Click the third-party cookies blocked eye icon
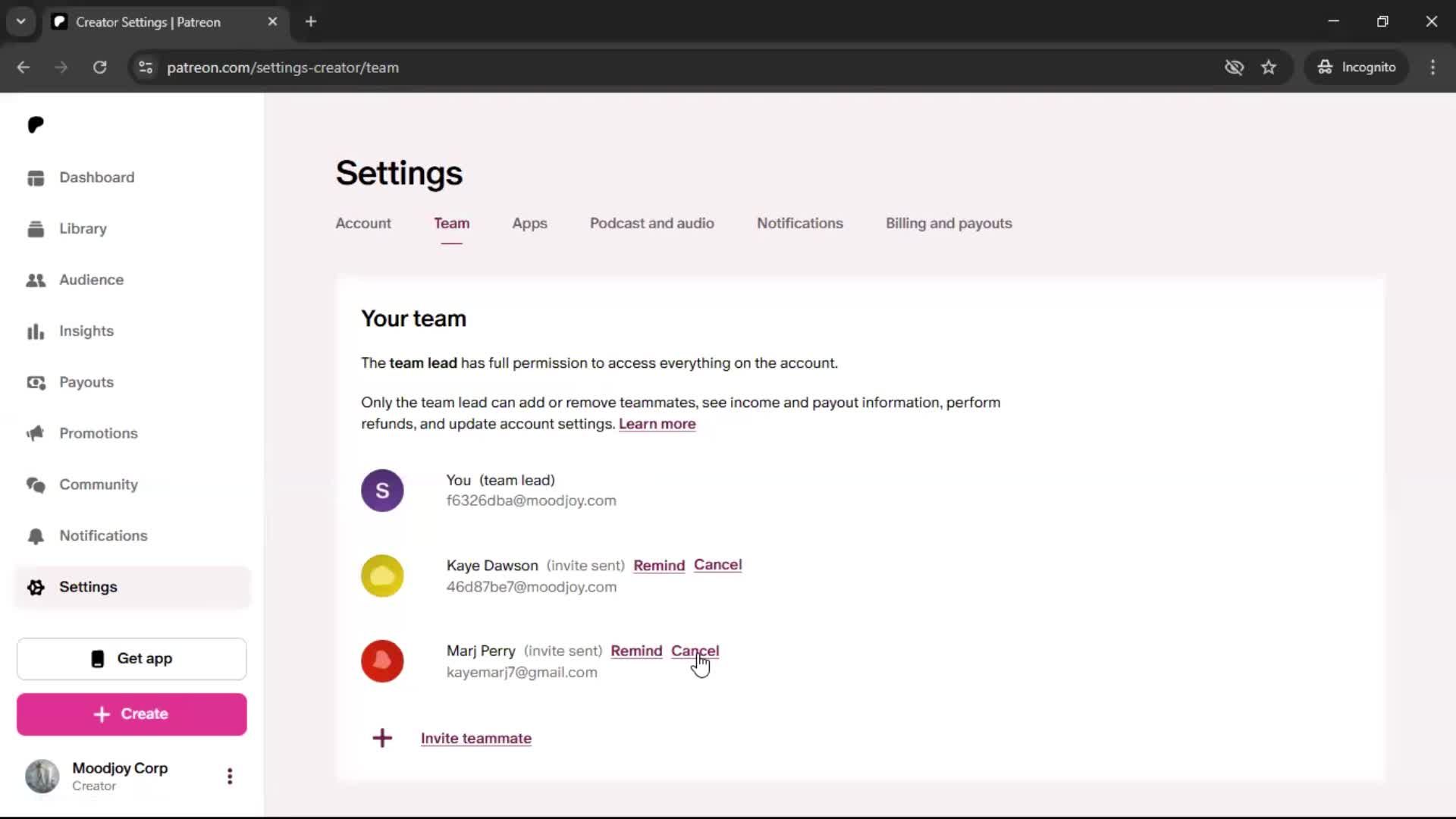 pos(1234,67)
